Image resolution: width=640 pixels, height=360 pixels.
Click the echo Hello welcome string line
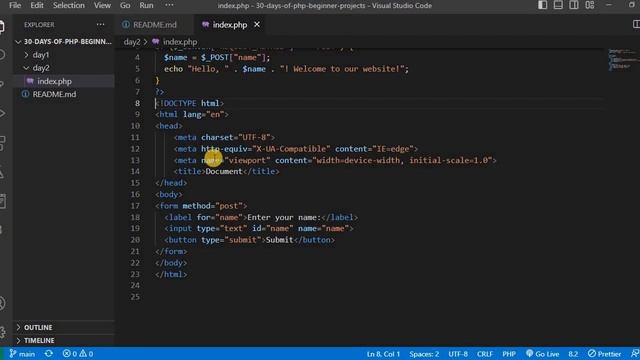286,69
